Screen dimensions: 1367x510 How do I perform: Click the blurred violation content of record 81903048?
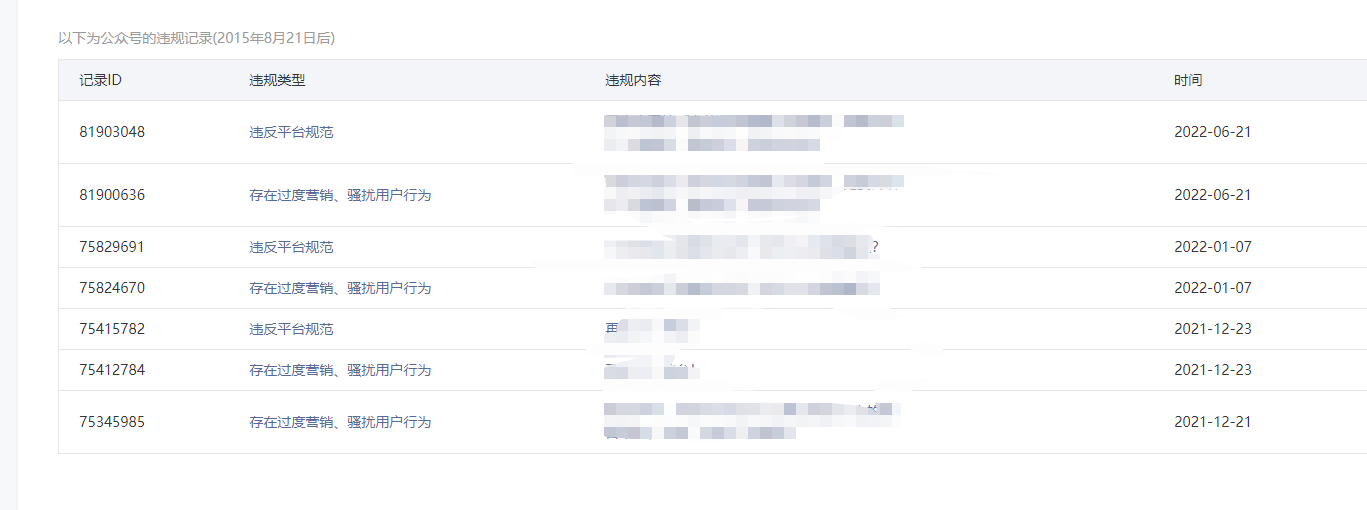[753, 132]
